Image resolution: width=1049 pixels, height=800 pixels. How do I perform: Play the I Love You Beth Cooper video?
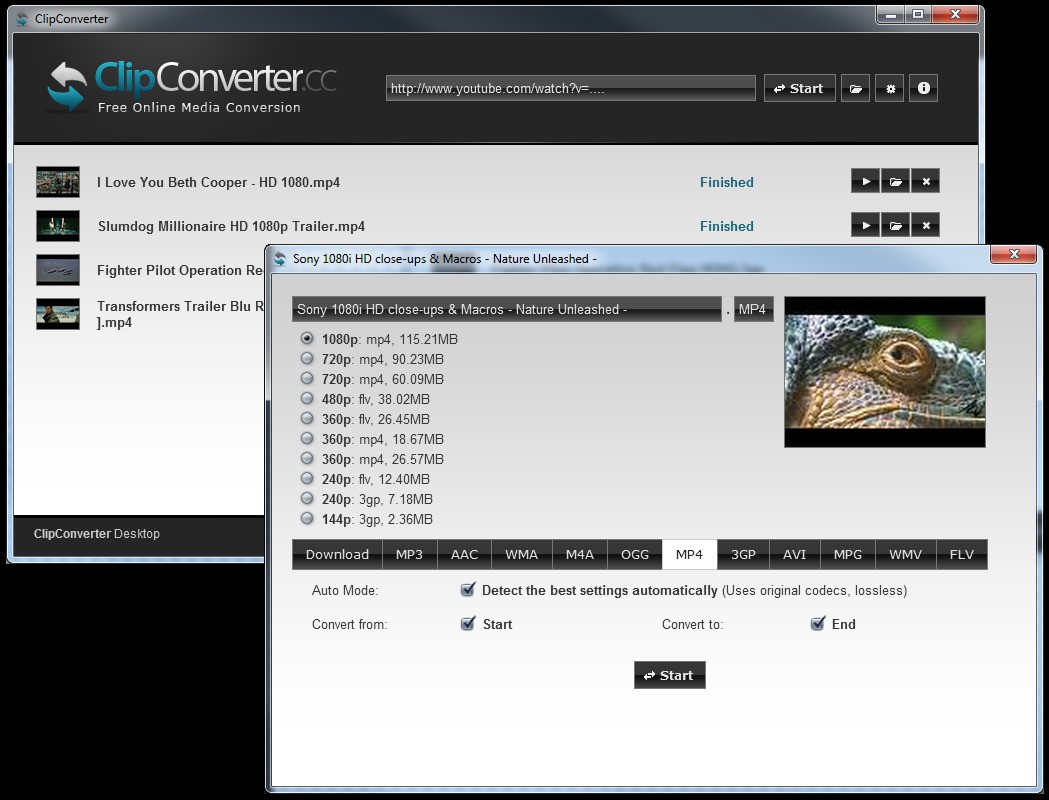pyautogui.click(x=865, y=181)
